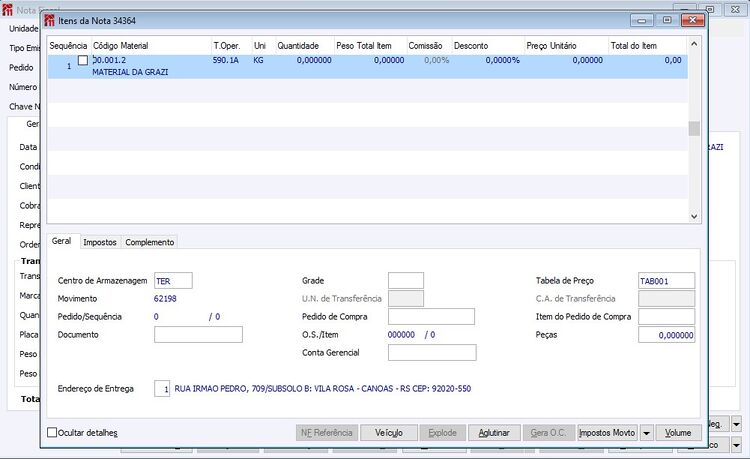
Task: Click the Aglutinar button
Action: pos(494,433)
